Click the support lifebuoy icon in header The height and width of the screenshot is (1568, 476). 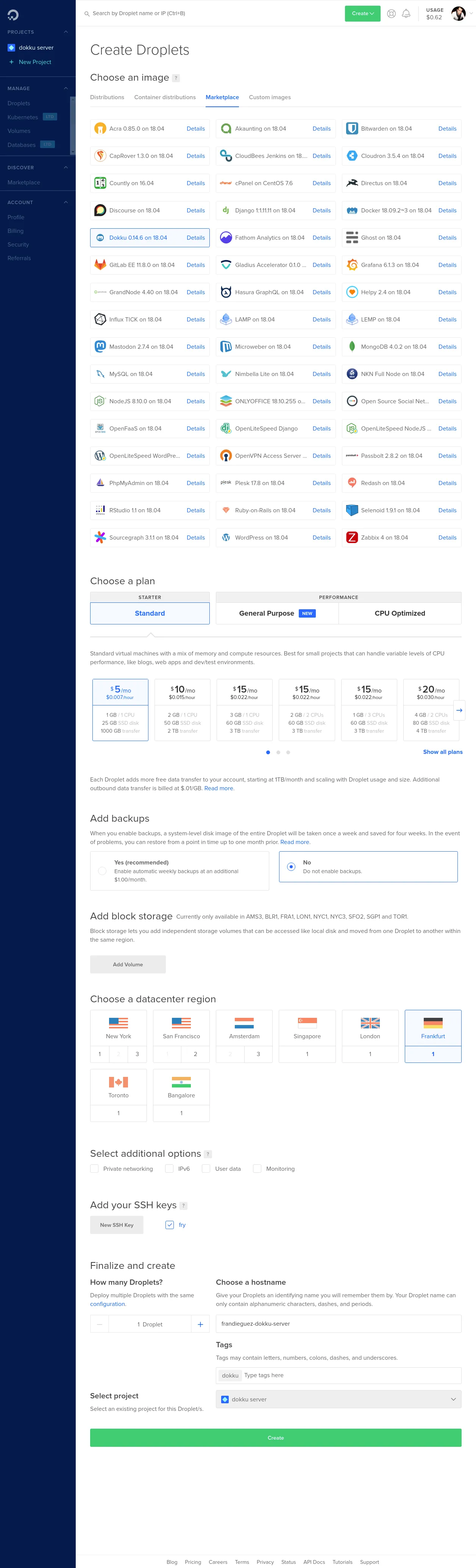(392, 13)
